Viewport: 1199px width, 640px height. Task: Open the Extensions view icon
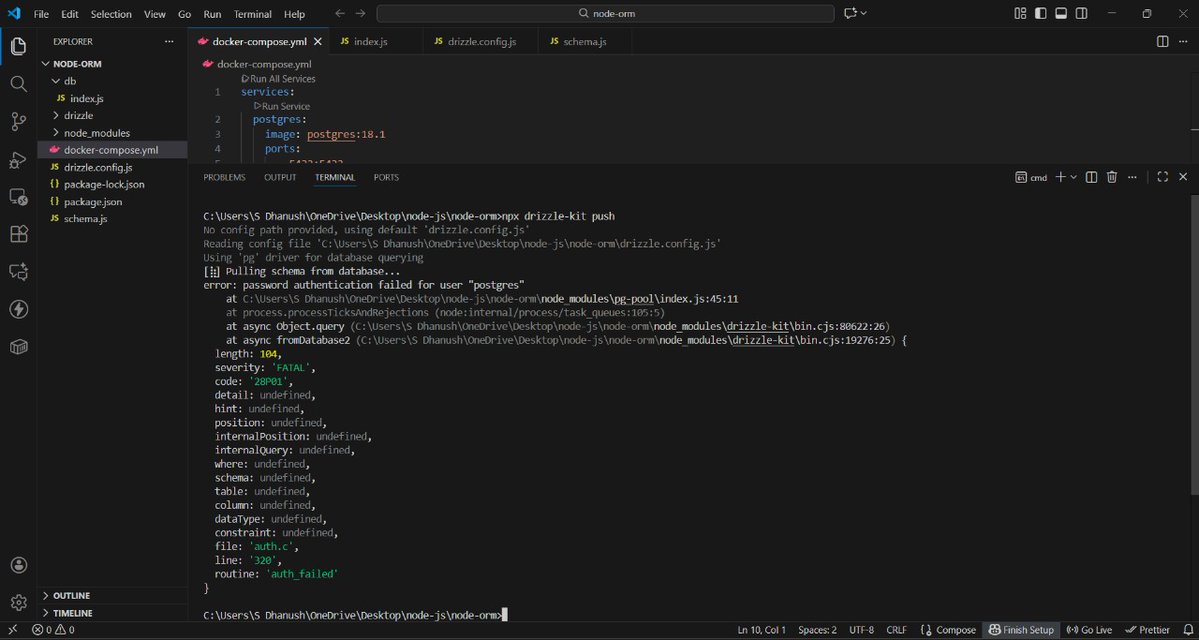pos(18,234)
